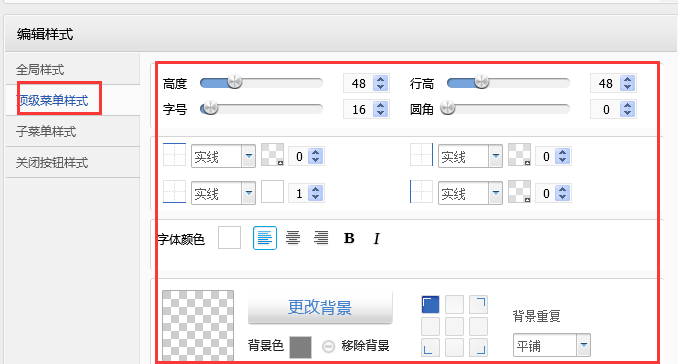Click the 移除背景 remove icon
The image size is (678, 364).
(329, 346)
